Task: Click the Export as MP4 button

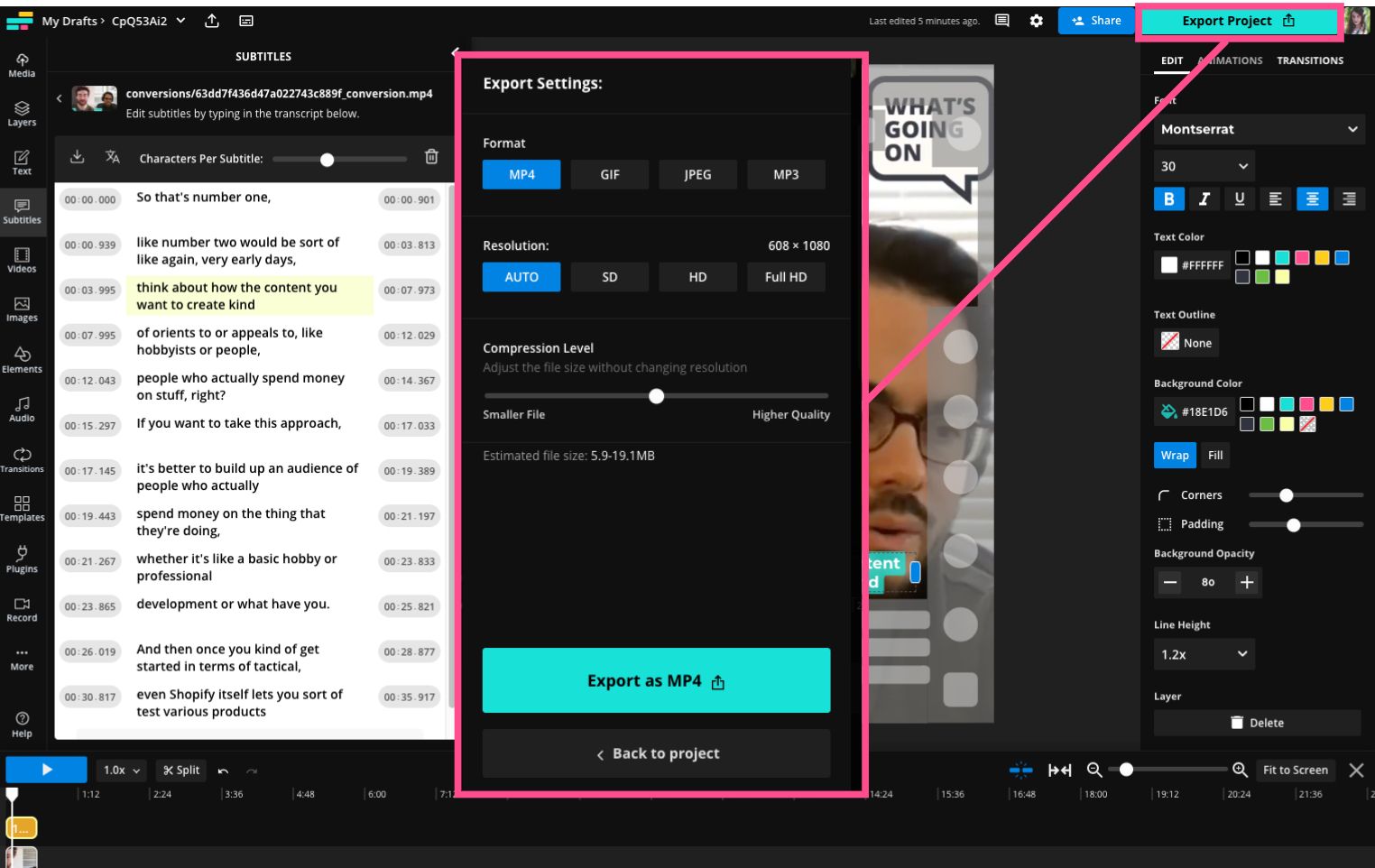Action: click(656, 680)
